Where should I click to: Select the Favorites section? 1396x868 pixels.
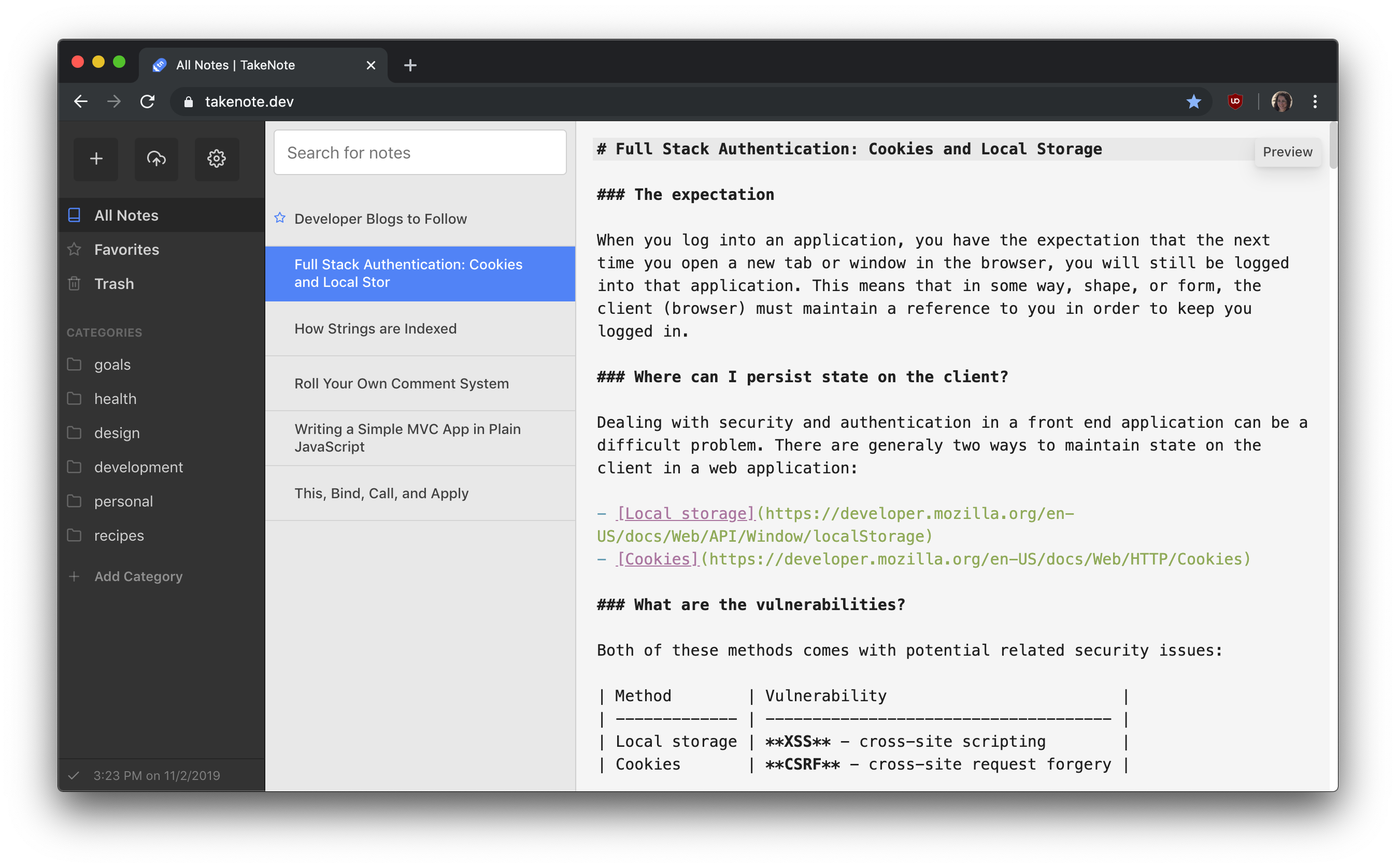click(x=126, y=249)
